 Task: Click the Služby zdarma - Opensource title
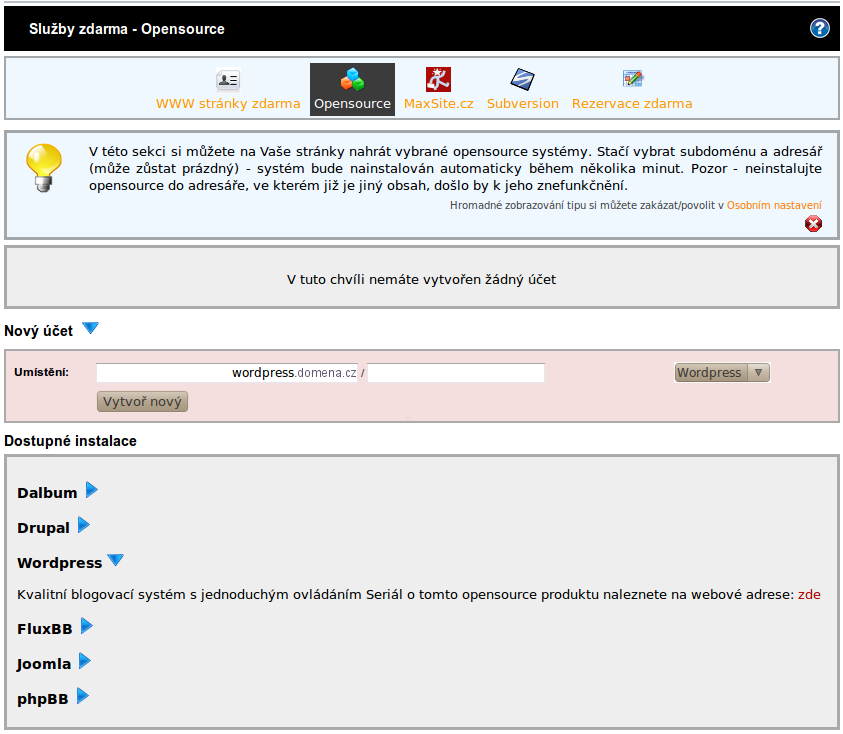[127, 29]
